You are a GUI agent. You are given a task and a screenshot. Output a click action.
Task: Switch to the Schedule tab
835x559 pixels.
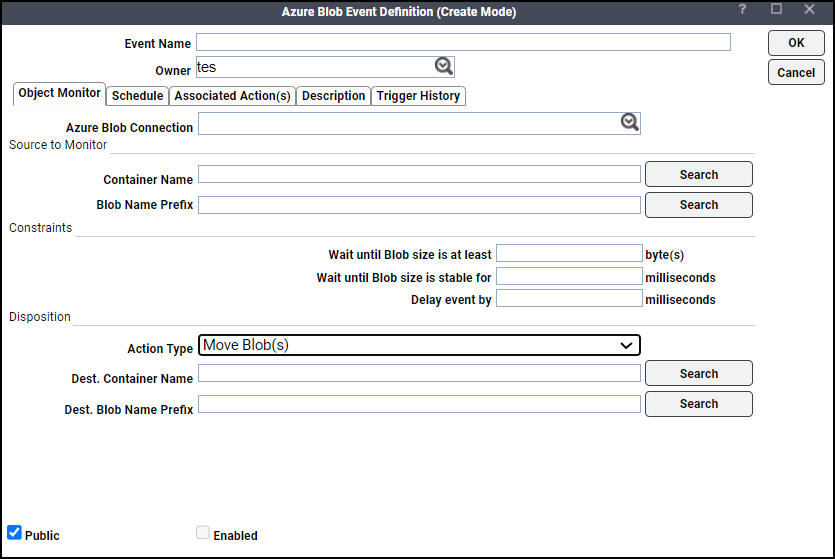137,96
